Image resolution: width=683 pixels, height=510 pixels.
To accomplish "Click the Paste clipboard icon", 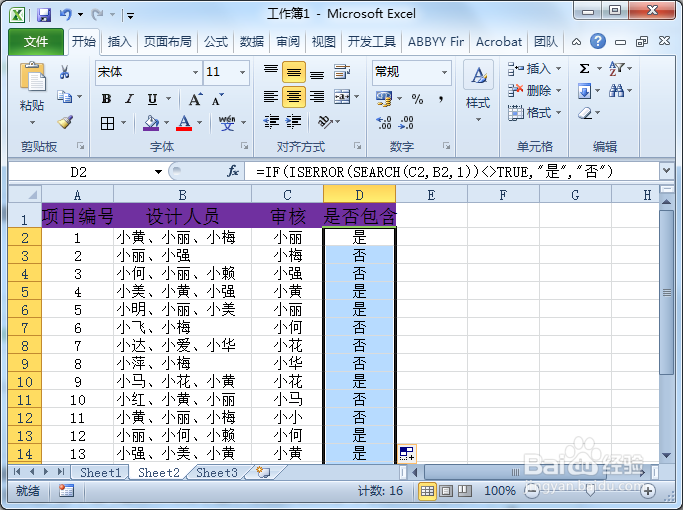I will coord(32,77).
